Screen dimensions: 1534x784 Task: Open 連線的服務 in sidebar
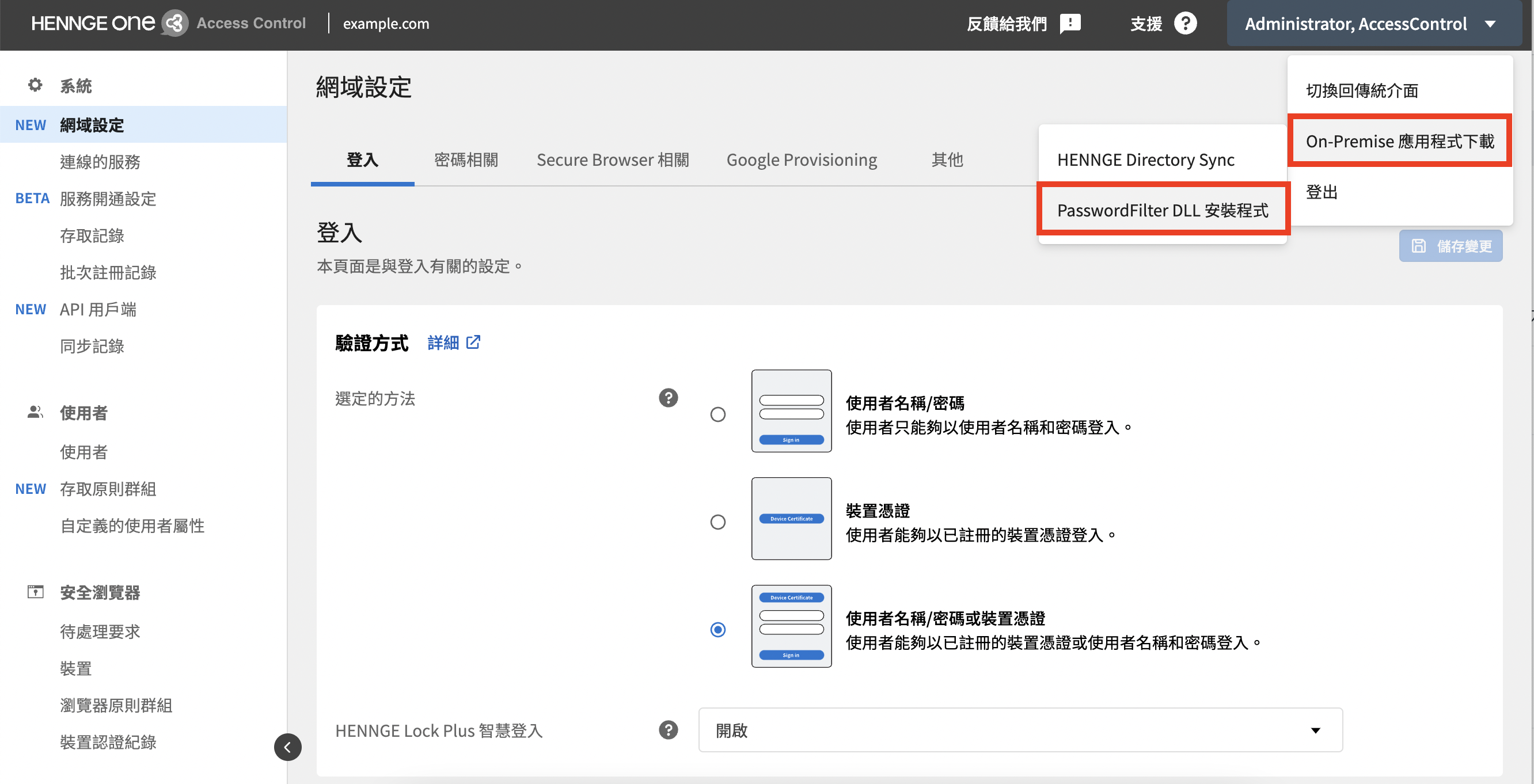100,162
